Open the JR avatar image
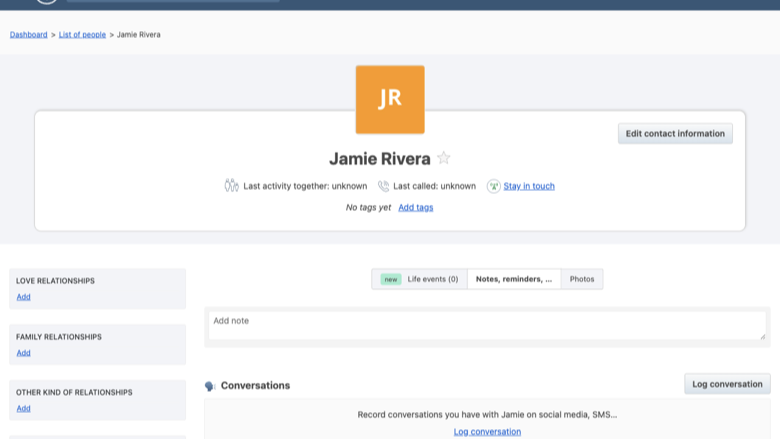 [390, 99]
